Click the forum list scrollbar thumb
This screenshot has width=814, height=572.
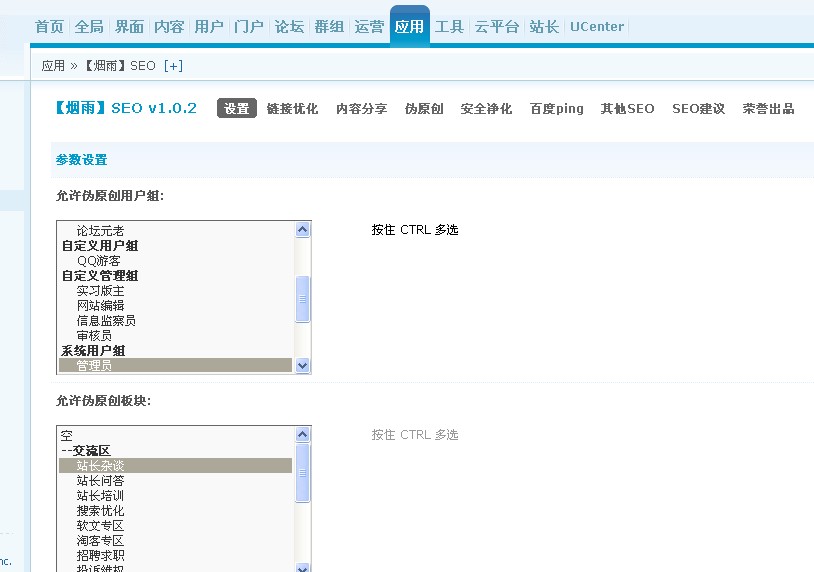pyautogui.click(x=304, y=471)
